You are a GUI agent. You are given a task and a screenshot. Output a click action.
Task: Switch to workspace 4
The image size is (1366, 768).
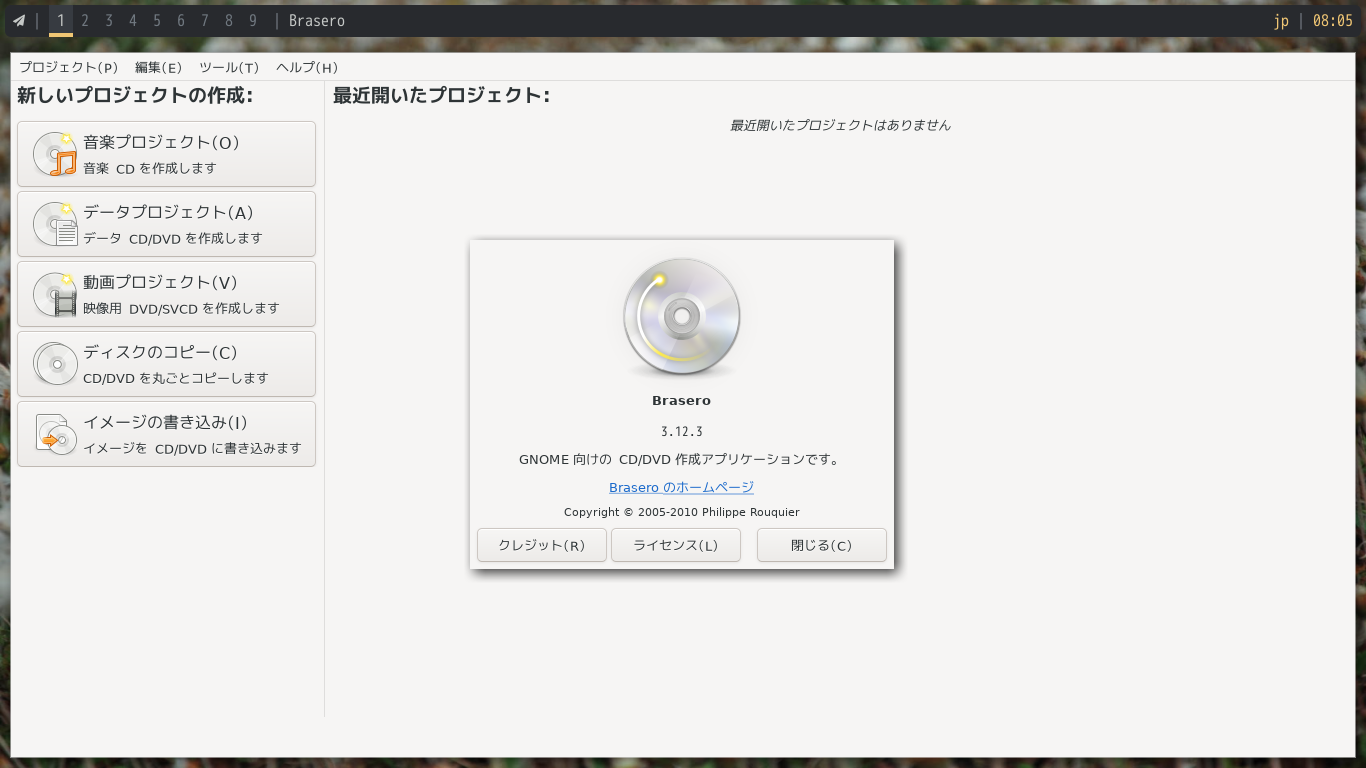132,21
